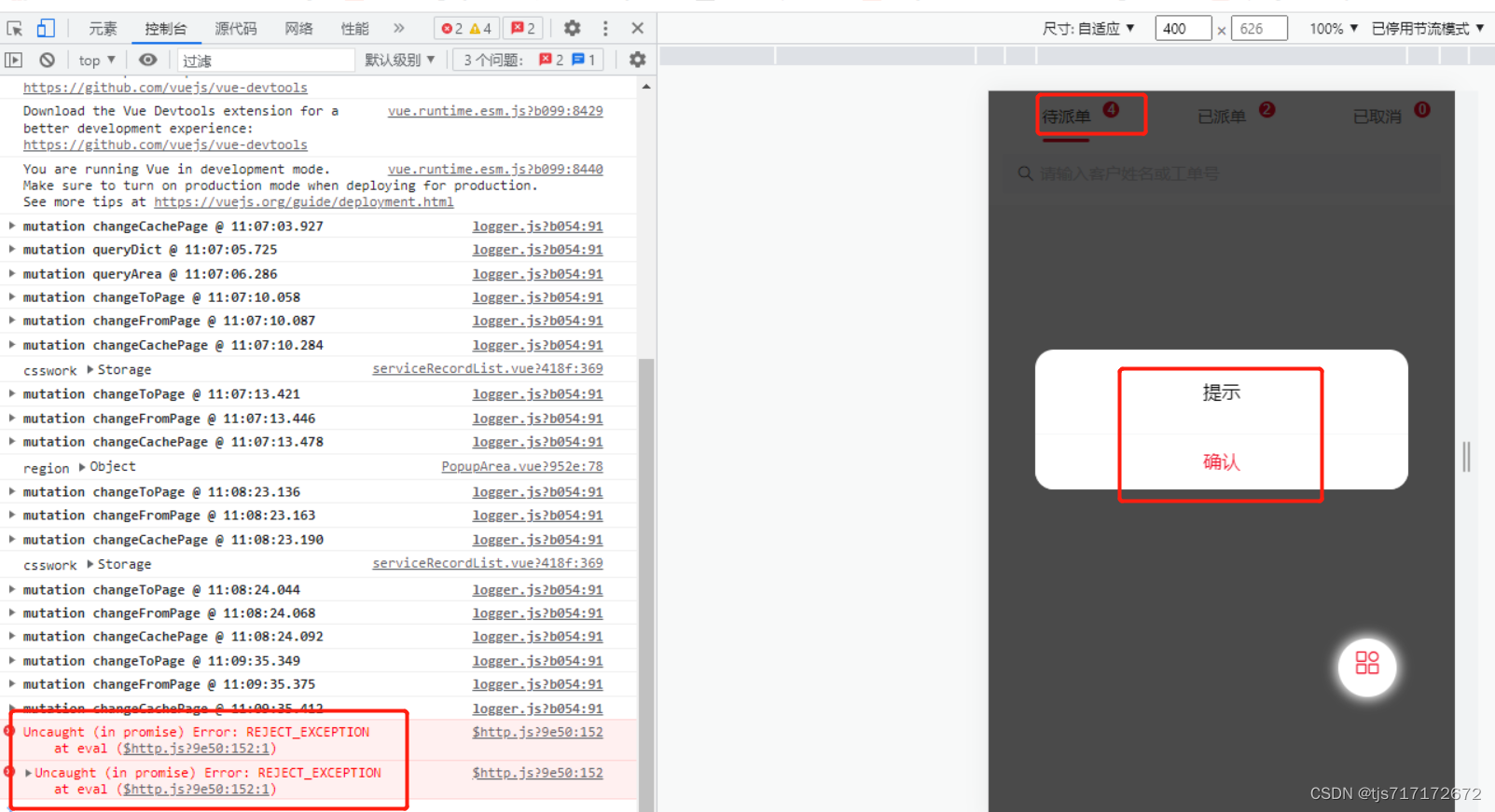Open DevTools settings gear icon

572,29
